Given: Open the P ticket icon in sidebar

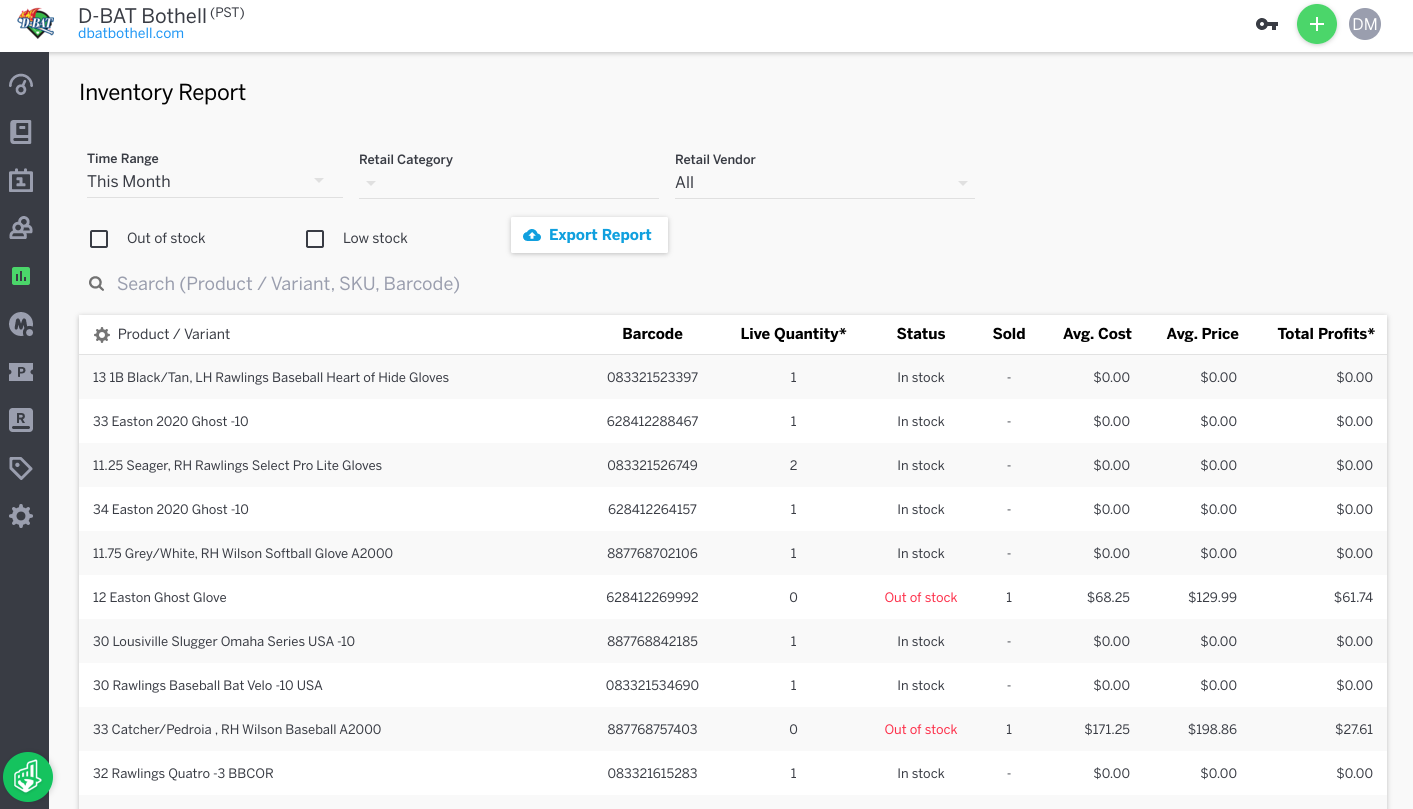Looking at the screenshot, I should [21, 372].
